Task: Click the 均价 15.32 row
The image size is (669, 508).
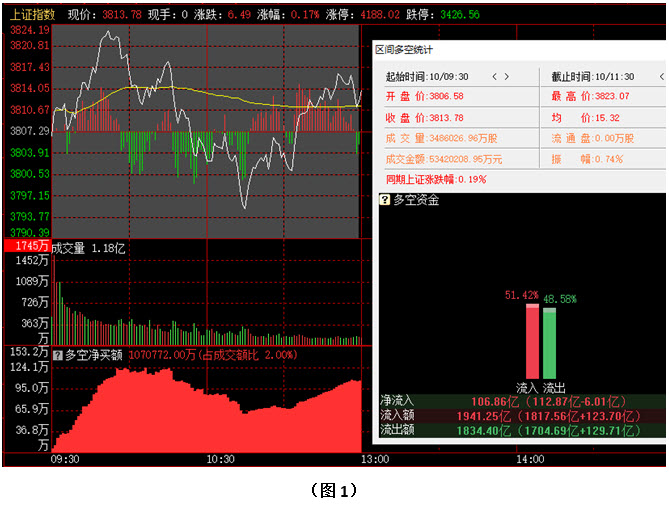Action: [x=585, y=118]
